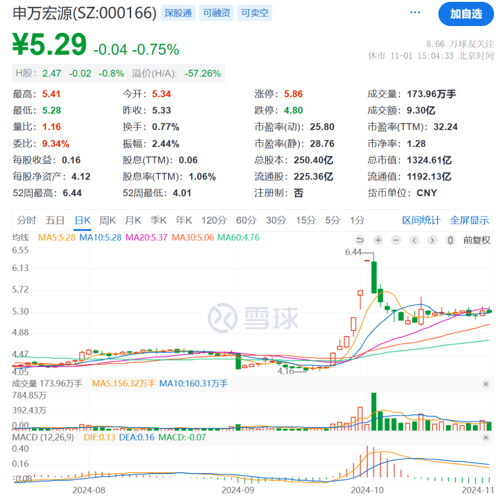Select the 60分 chart tab
The image size is (500, 501).
(246, 220)
